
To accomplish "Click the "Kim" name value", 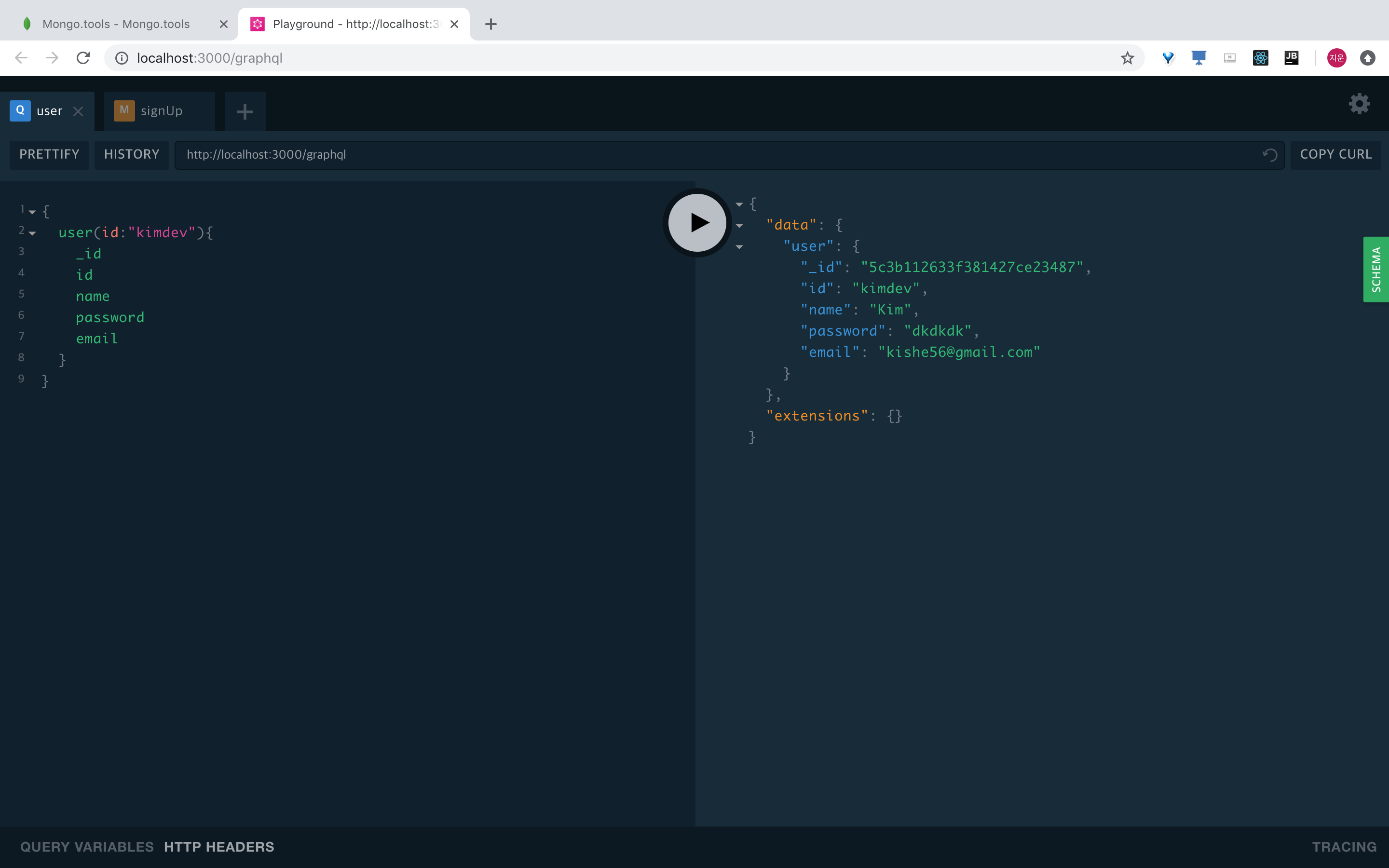I will tap(890, 310).
